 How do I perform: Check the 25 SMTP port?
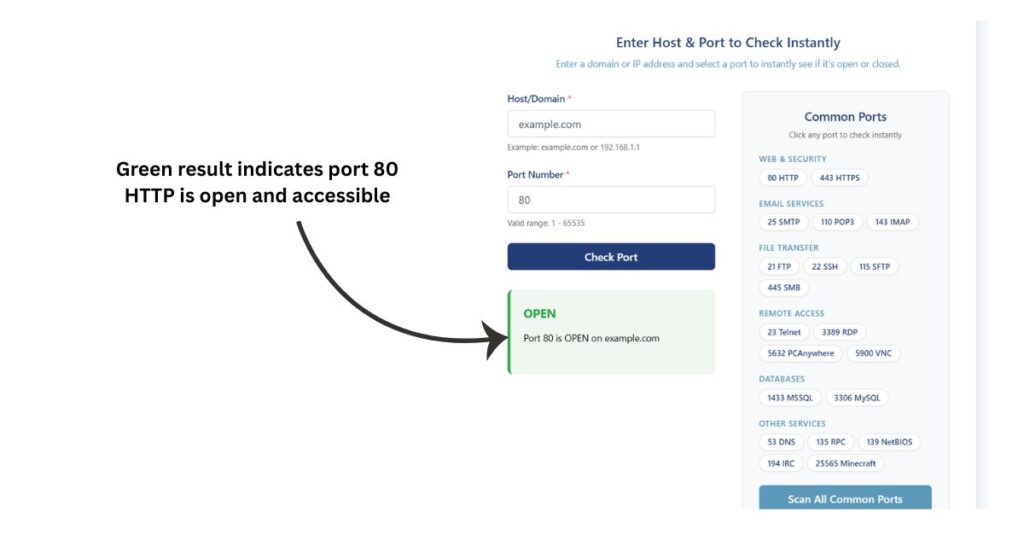[783, 222]
